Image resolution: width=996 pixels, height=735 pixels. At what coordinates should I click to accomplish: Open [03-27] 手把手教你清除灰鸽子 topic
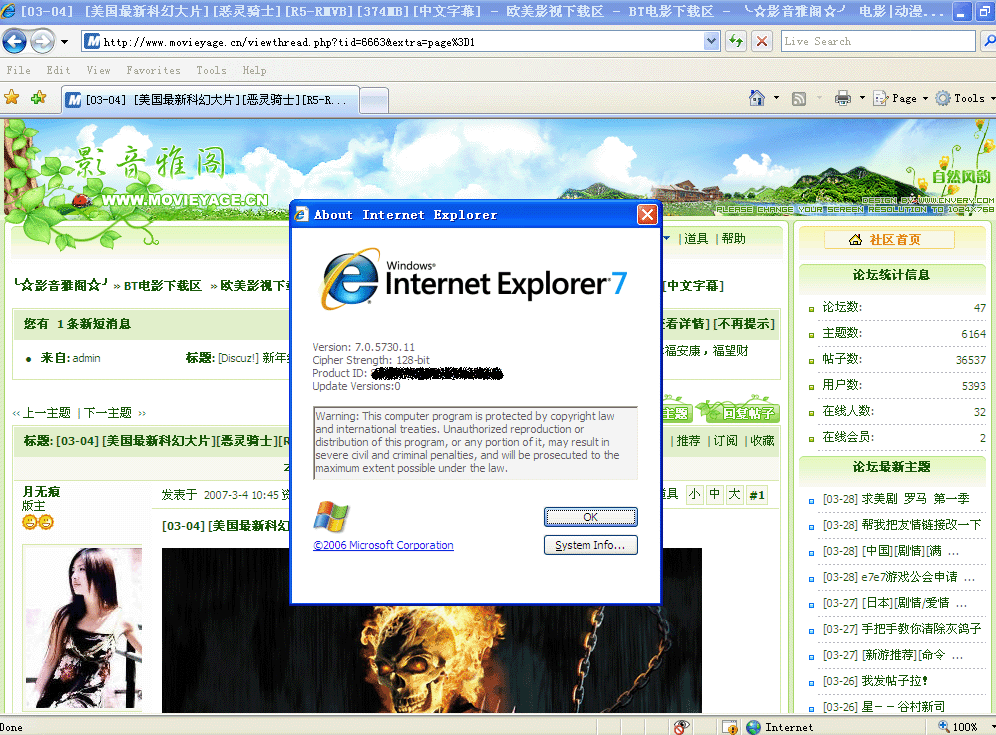pyautogui.click(x=902, y=628)
